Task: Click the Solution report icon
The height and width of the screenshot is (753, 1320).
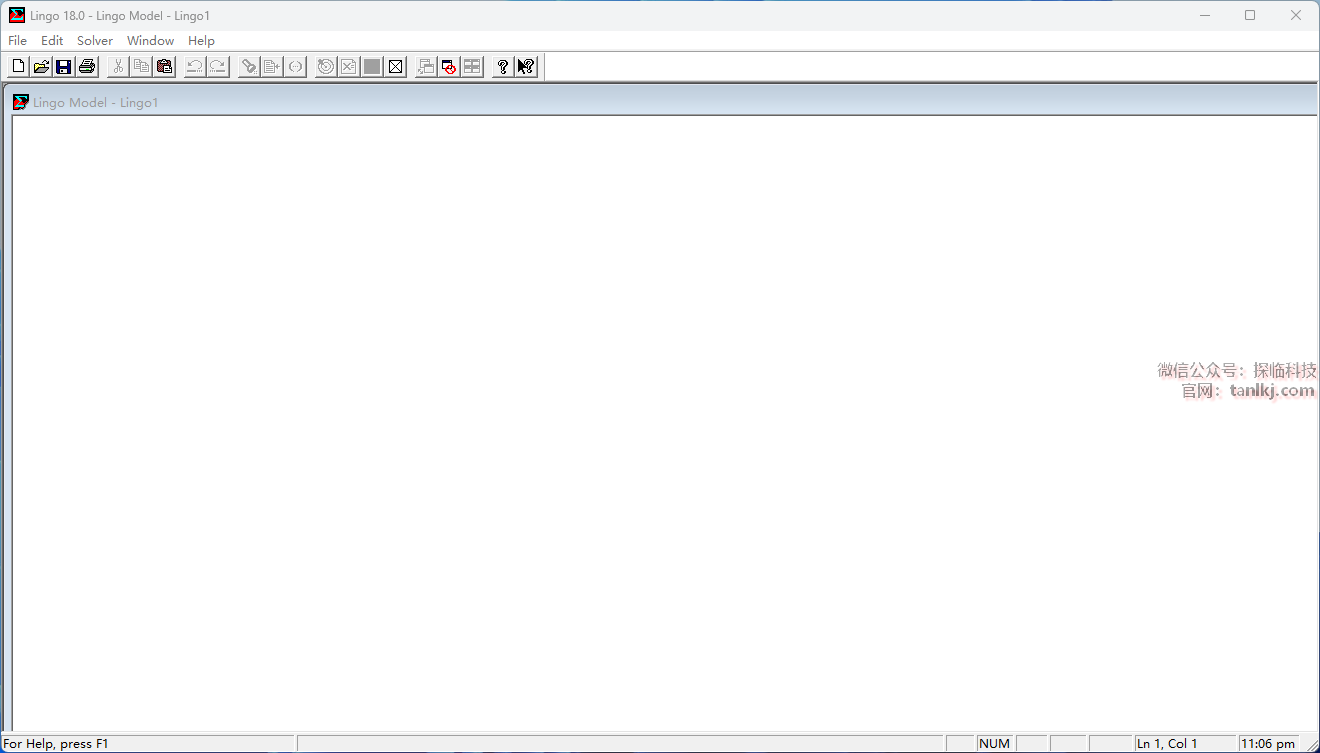Action: pyautogui.click(x=349, y=67)
